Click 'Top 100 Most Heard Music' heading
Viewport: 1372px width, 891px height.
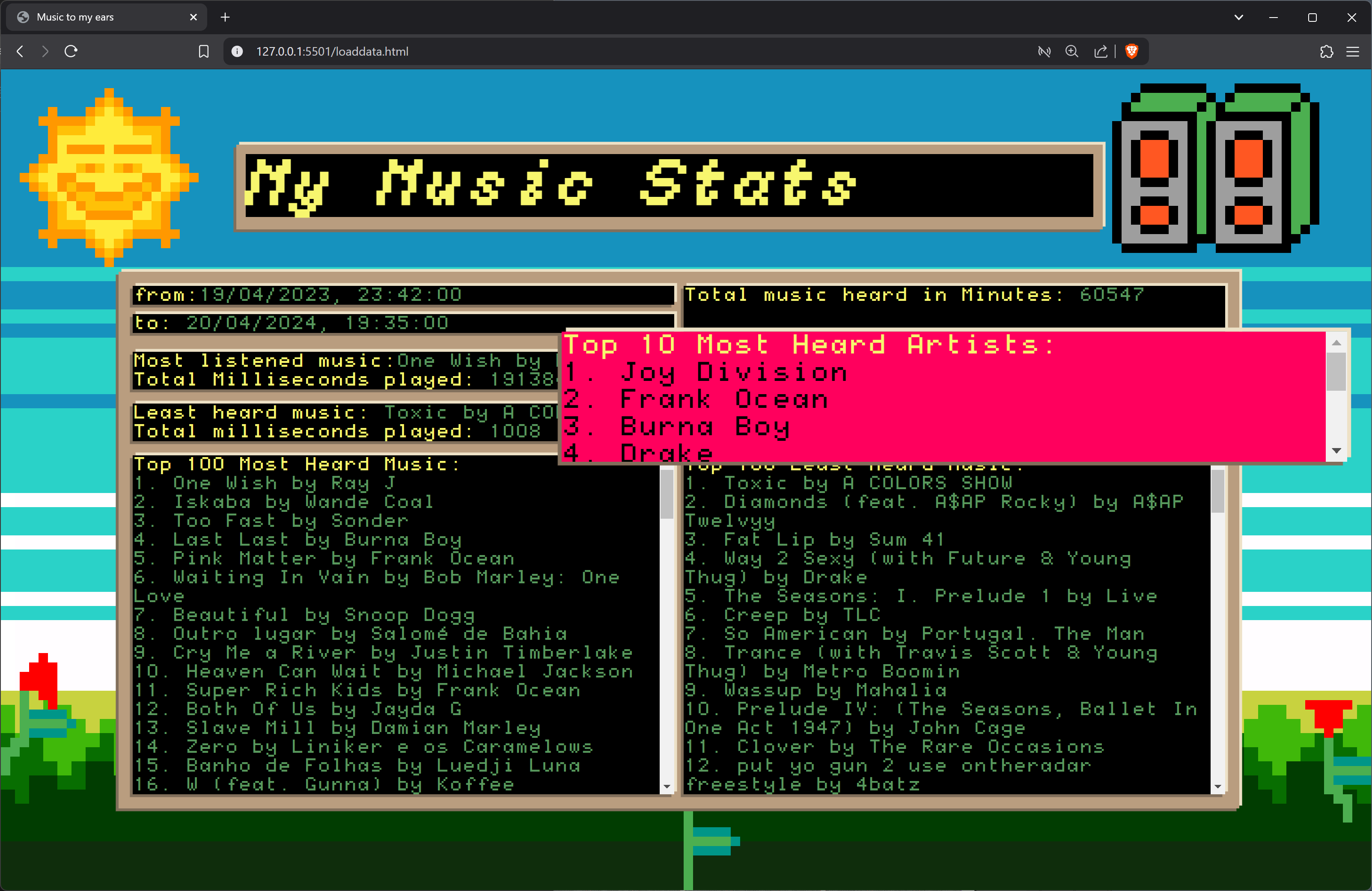(x=297, y=464)
